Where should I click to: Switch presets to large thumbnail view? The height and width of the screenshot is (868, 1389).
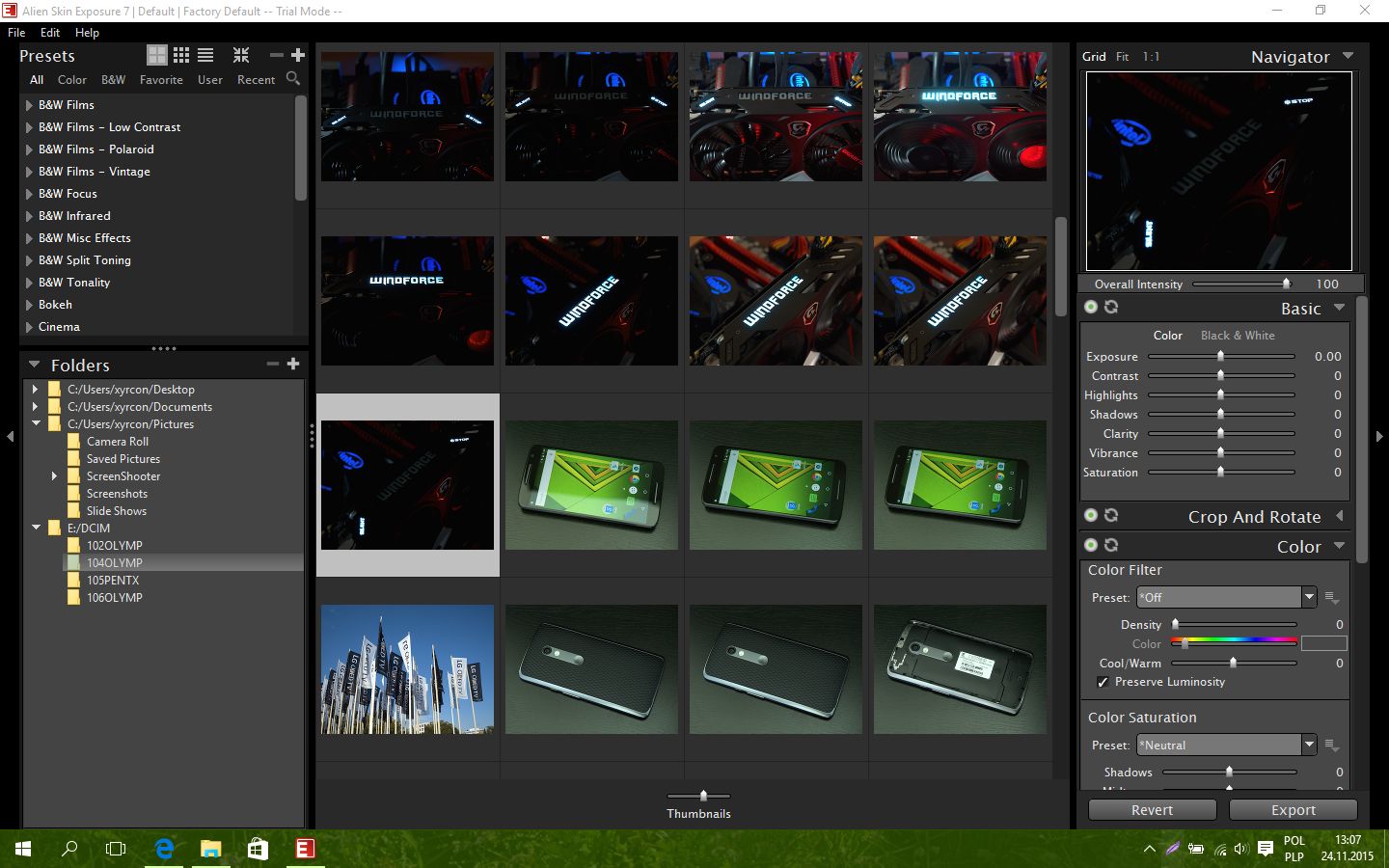coord(156,55)
